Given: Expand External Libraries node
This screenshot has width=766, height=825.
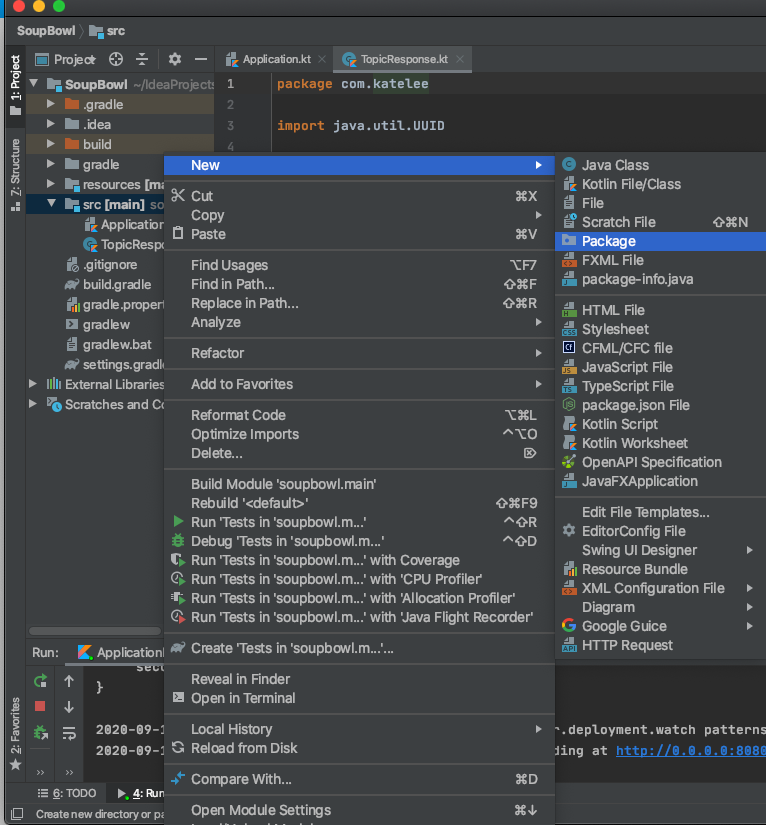Looking at the screenshot, I should coord(33,384).
